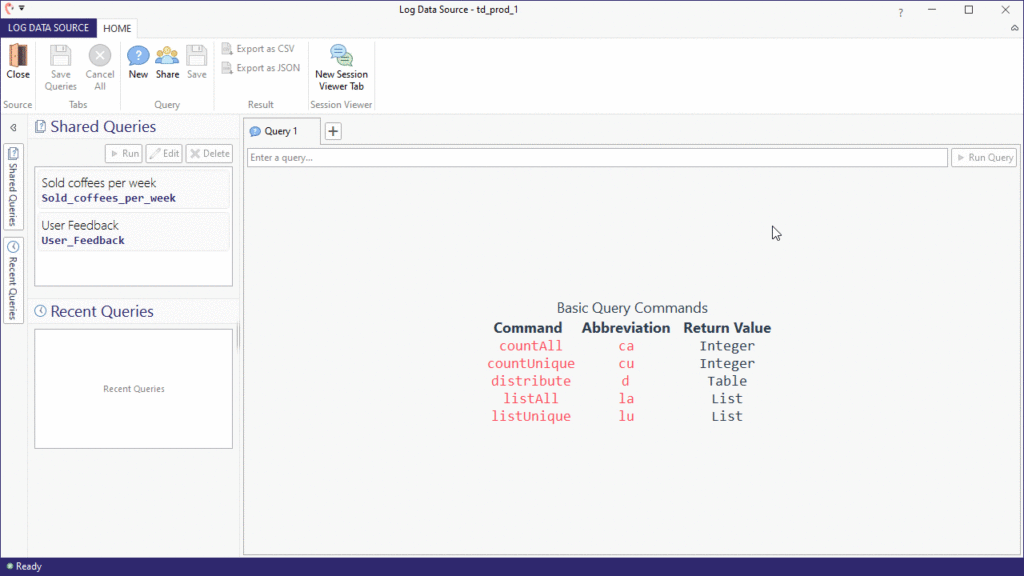
Task: Collapse the left side panel arrow
Action: pos(13,127)
